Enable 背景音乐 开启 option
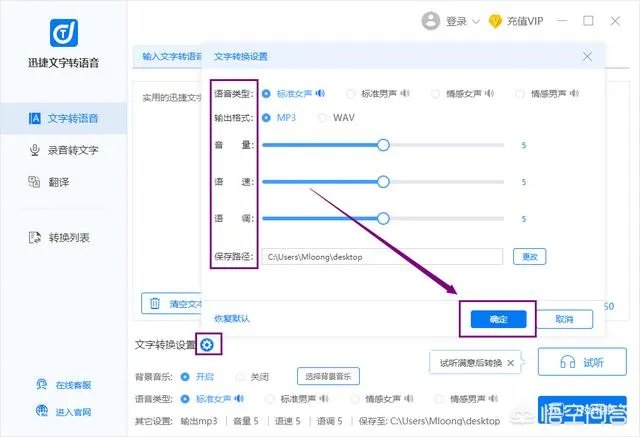The height and width of the screenshot is (437, 640). point(185,377)
